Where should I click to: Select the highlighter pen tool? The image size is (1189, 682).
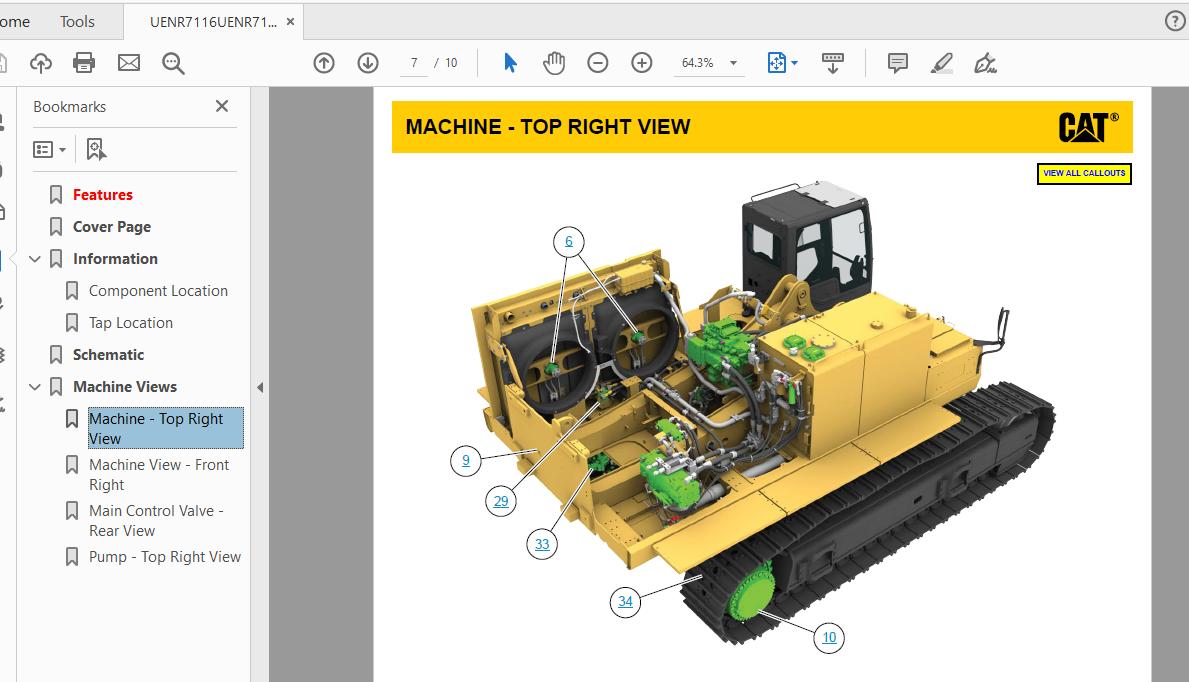(x=942, y=63)
